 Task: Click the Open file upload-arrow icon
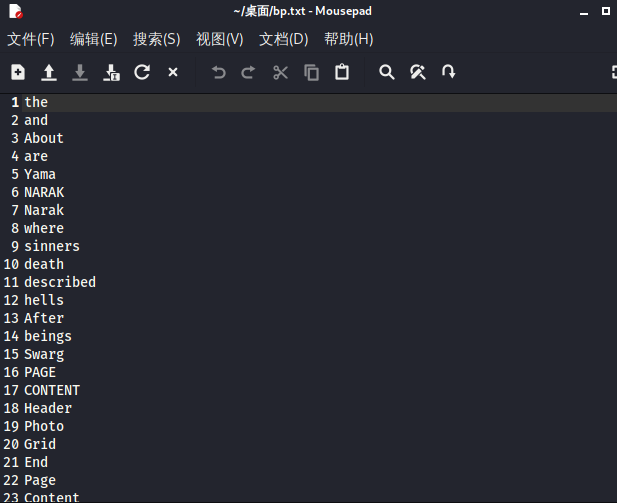coord(49,72)
